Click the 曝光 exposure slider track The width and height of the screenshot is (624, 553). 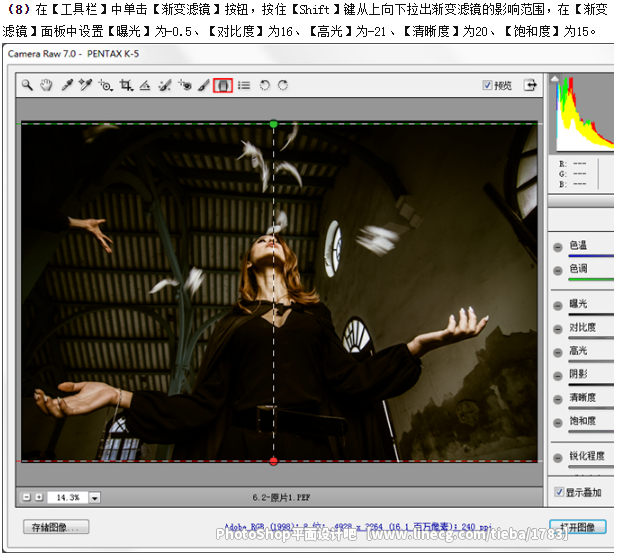591,314
